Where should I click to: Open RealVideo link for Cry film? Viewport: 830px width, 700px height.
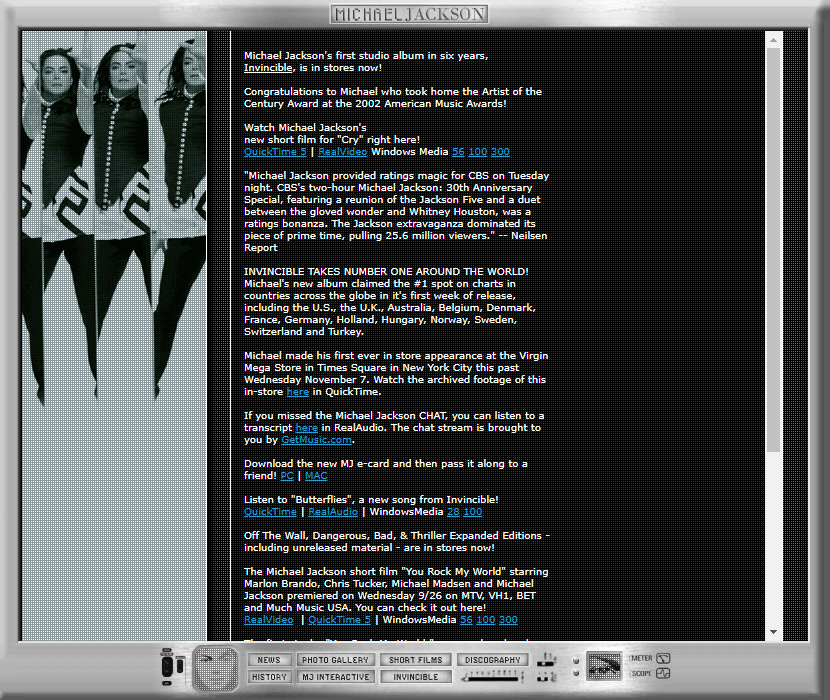coord(342,152)
